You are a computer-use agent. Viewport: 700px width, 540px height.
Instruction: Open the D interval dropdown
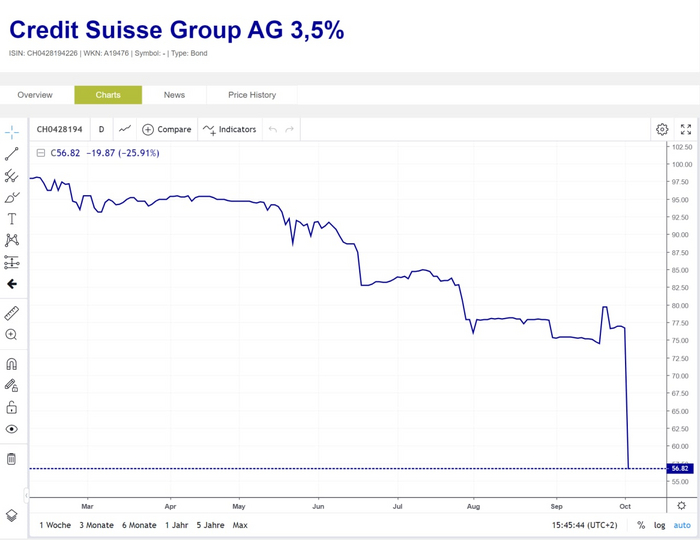(101, 129)
